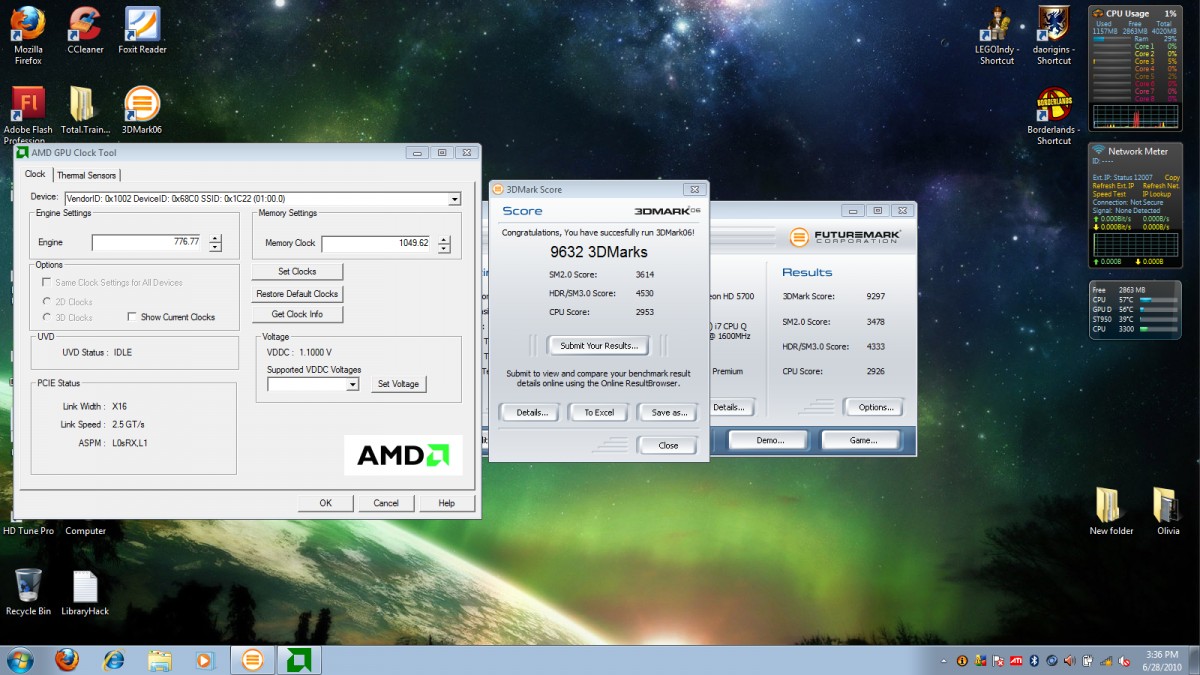This screenshot has width=1200, height=675.
Task: Expand the Supported VDDC Voltages dropdown
Action: point(351,384)
